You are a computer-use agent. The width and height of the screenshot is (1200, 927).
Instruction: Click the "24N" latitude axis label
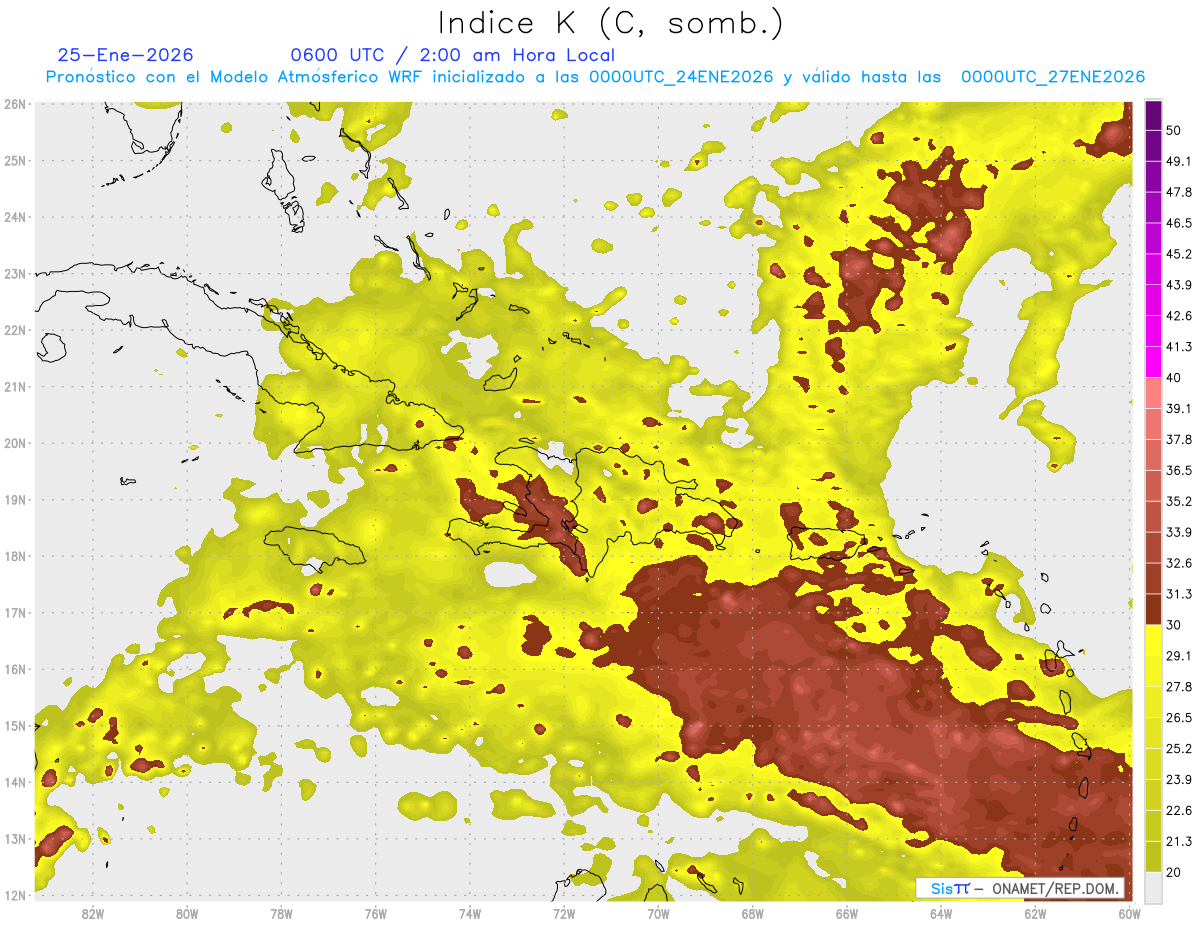coord(15,217)
